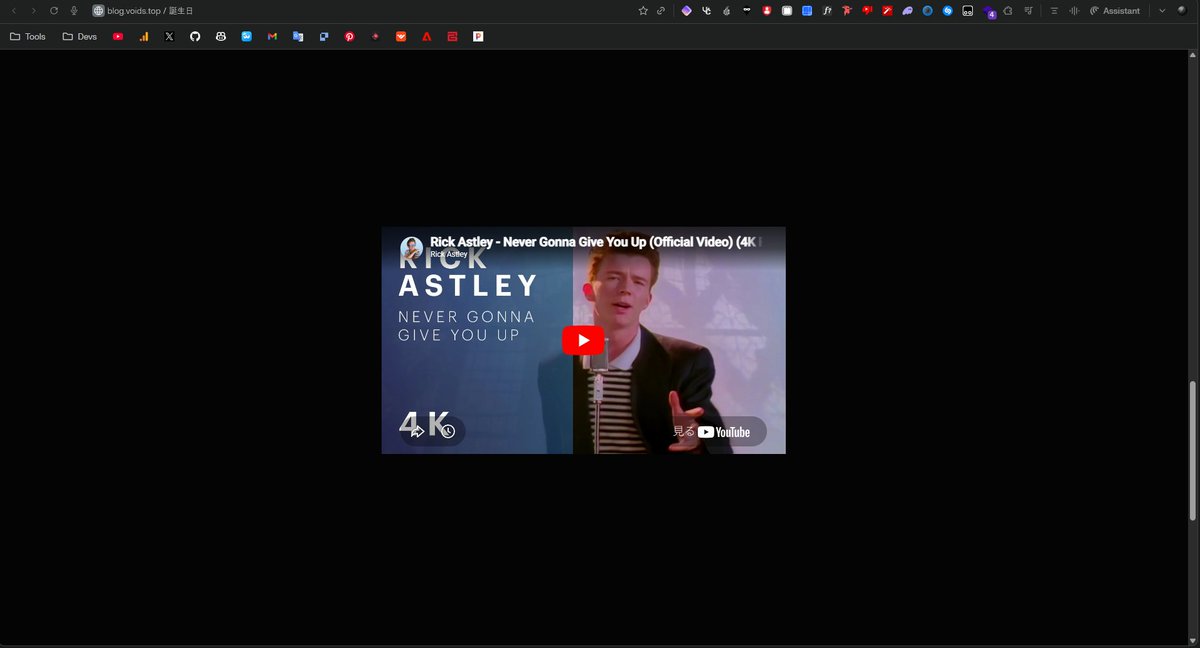The height and width of the screenshot is (648, 1200).
Task: Open the Pinterest bookmark
Action: [350, 36]
